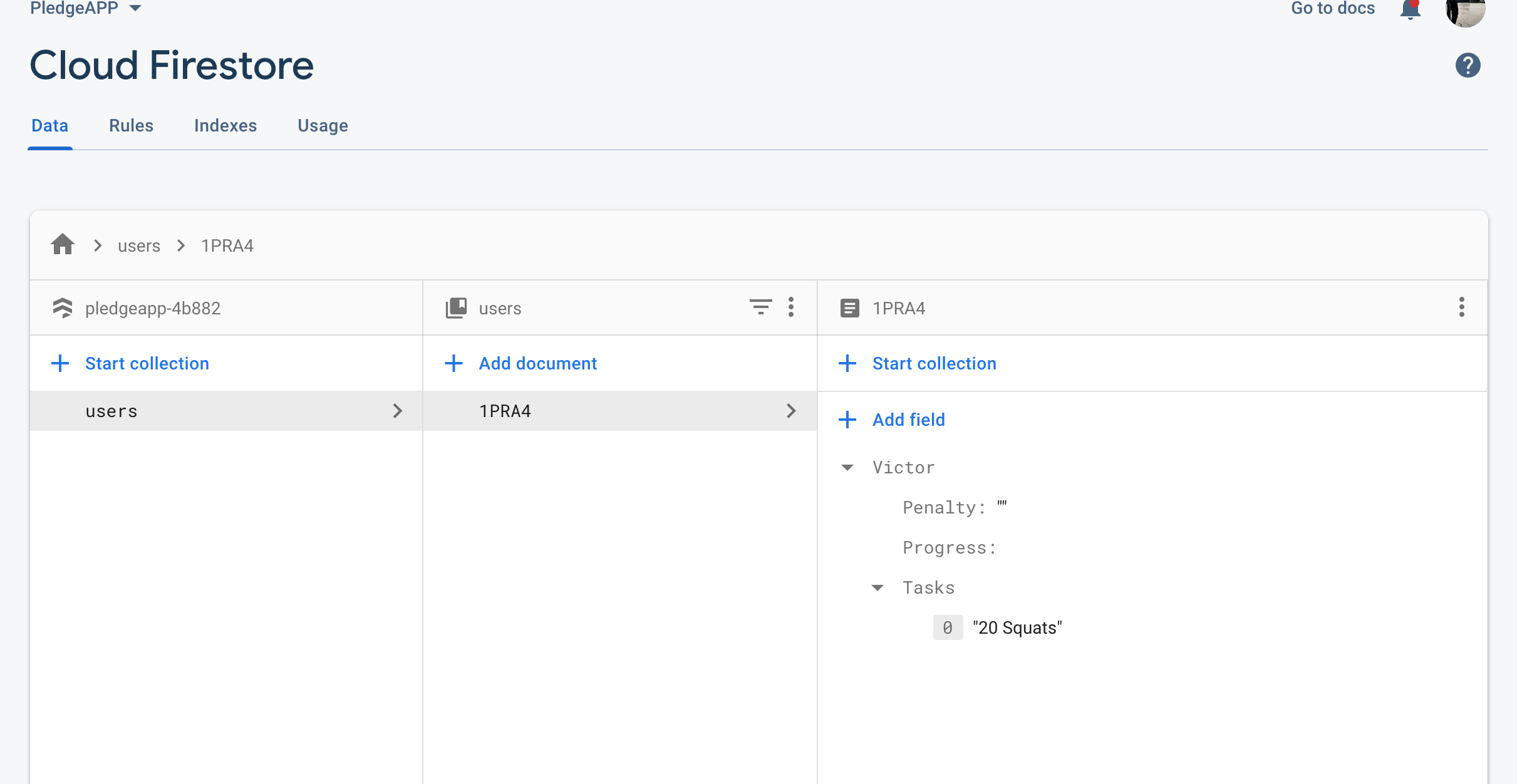The width and height of the screenshot is (1517, 784).
Task: Switch to the Rules tab
Action: click(131, 125)
